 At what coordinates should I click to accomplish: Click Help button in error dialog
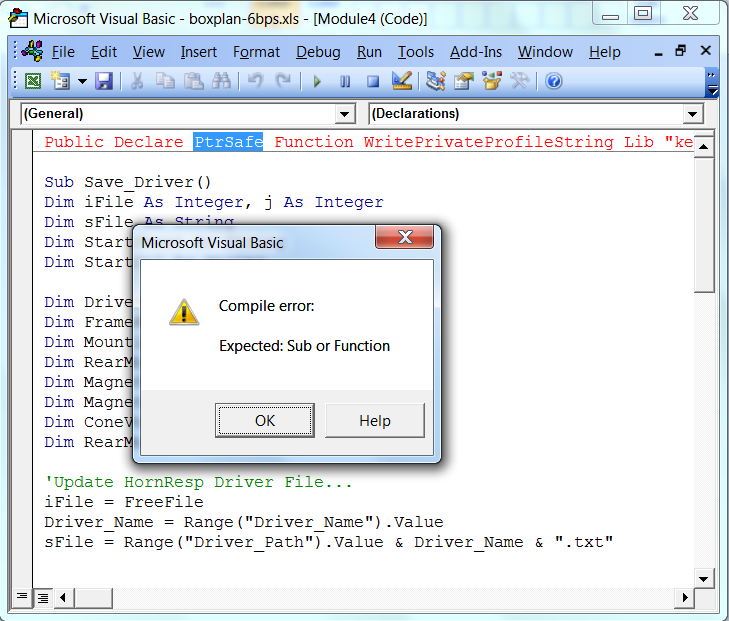pos(375,421)
